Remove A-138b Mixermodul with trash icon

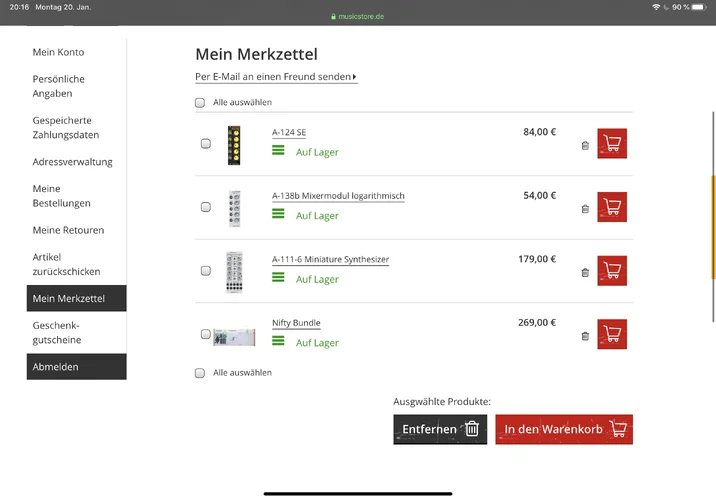tap(585, 209)
